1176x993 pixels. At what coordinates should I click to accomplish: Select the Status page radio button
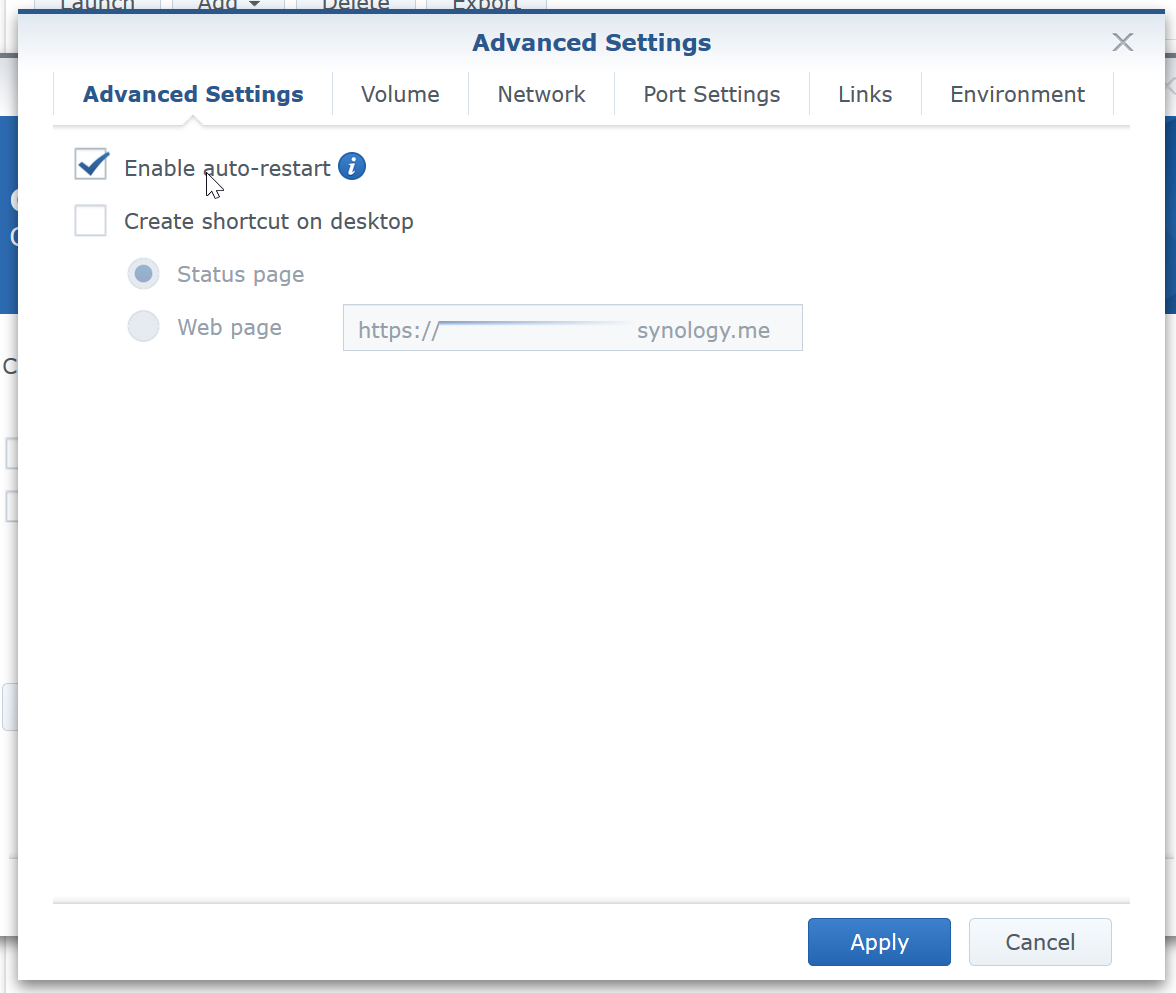tap(144, 274)
